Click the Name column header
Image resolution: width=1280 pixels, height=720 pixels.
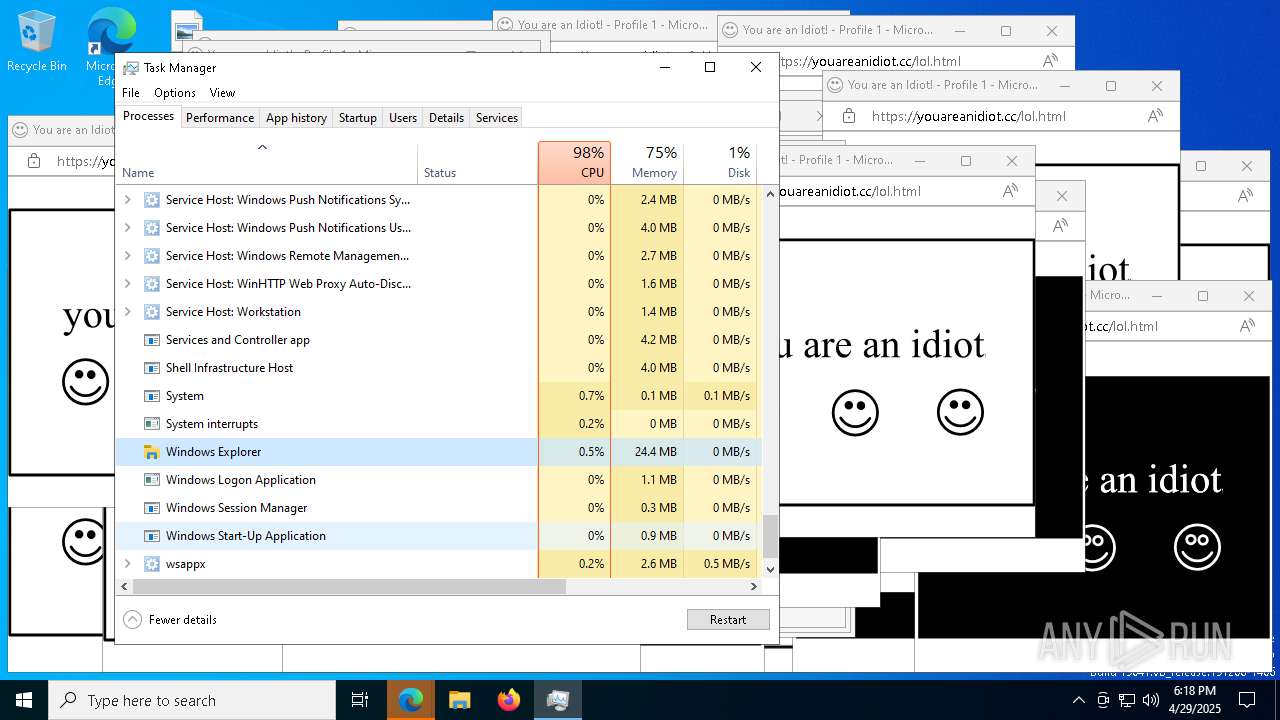click(267, 162)
